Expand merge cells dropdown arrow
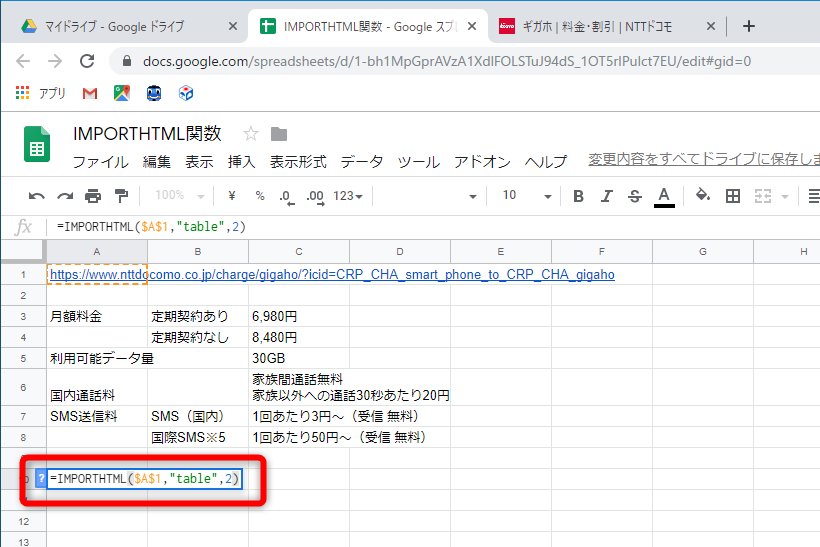This screenshot has width=820, height=547. point(784,197)
